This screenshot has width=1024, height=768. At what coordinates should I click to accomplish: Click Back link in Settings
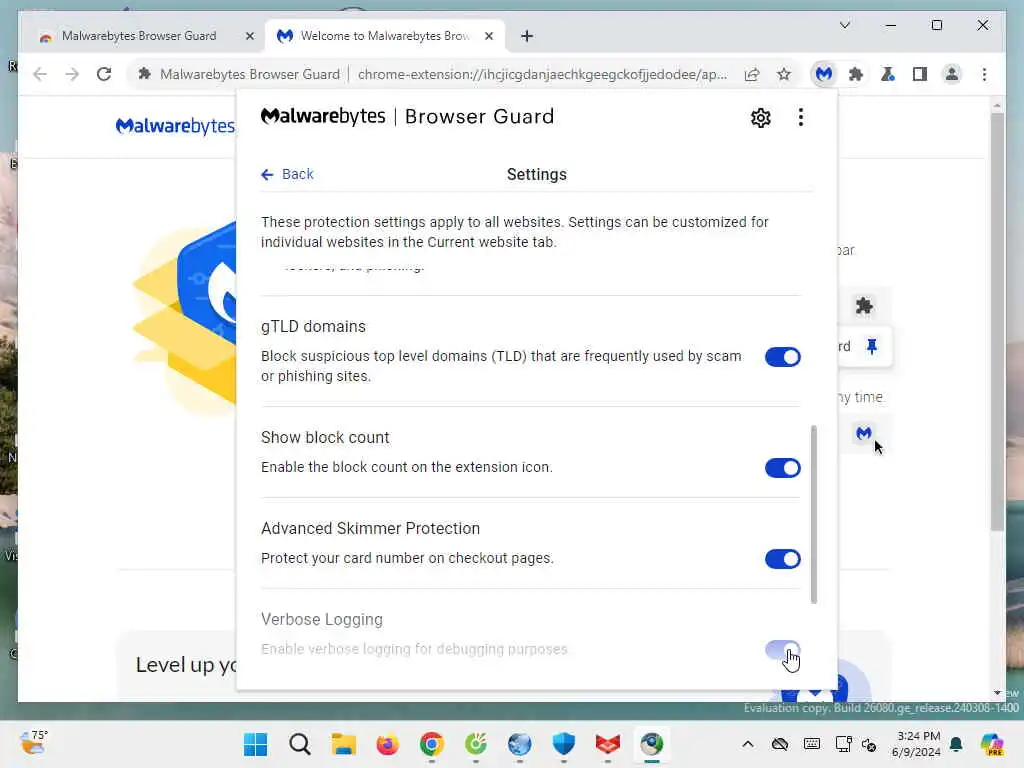287,174
